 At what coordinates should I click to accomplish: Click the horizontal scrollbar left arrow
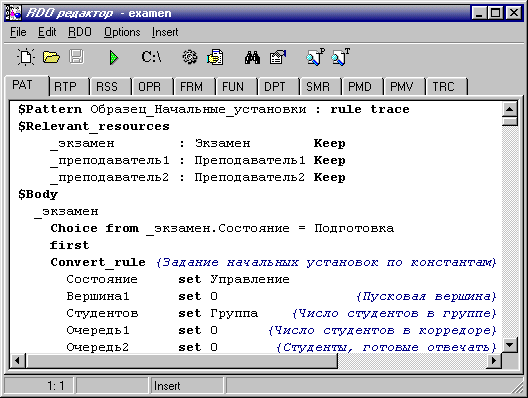(17, 361)
